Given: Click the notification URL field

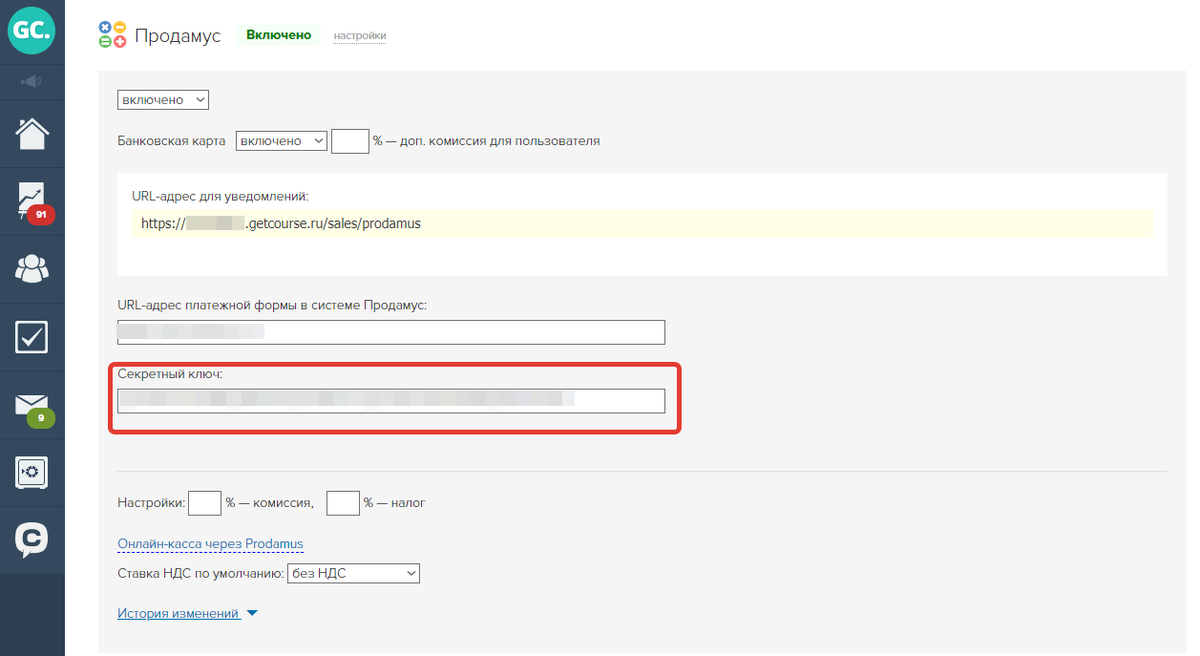Looking at the screenshot, I should pos(642,224).
